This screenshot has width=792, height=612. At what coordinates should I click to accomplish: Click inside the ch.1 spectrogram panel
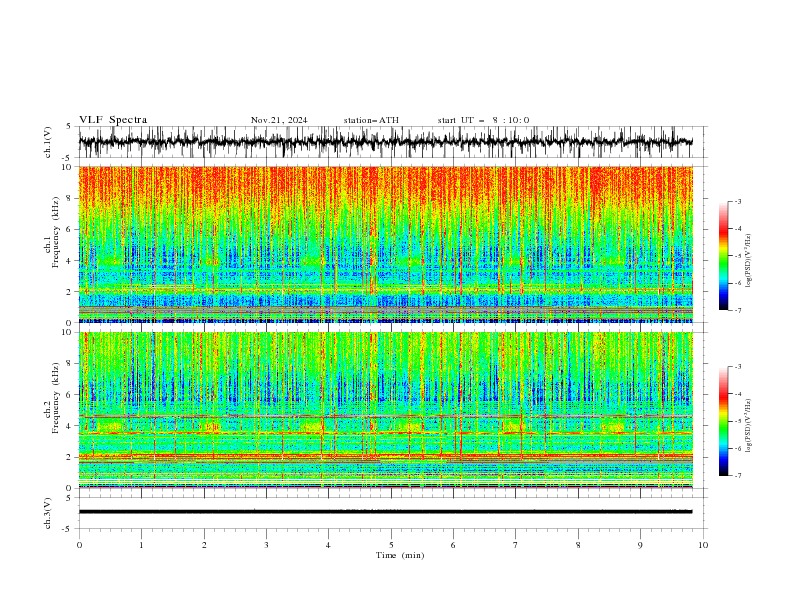[x=385, y=244]
